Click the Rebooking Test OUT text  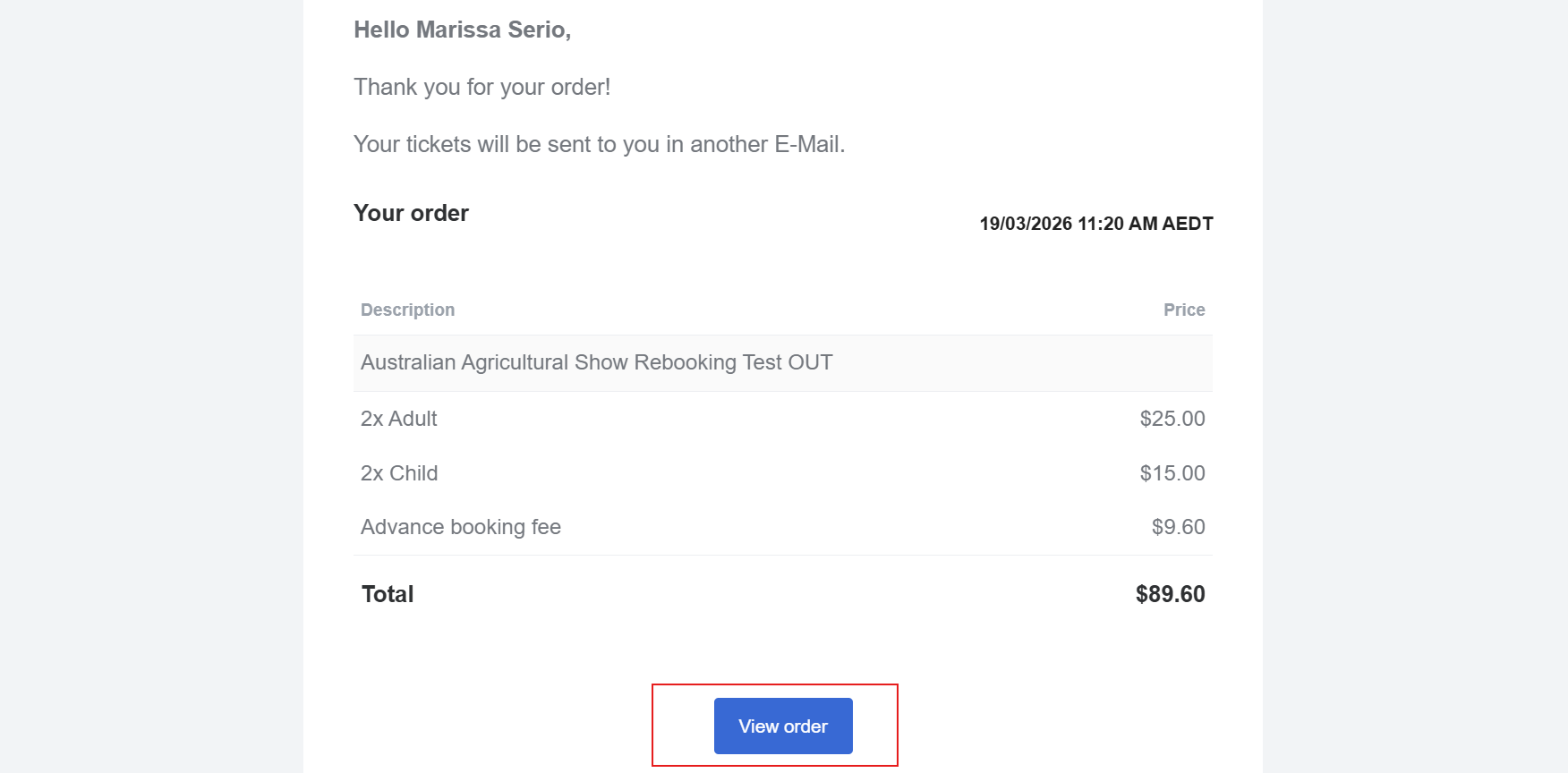click(x=733, y=362)
